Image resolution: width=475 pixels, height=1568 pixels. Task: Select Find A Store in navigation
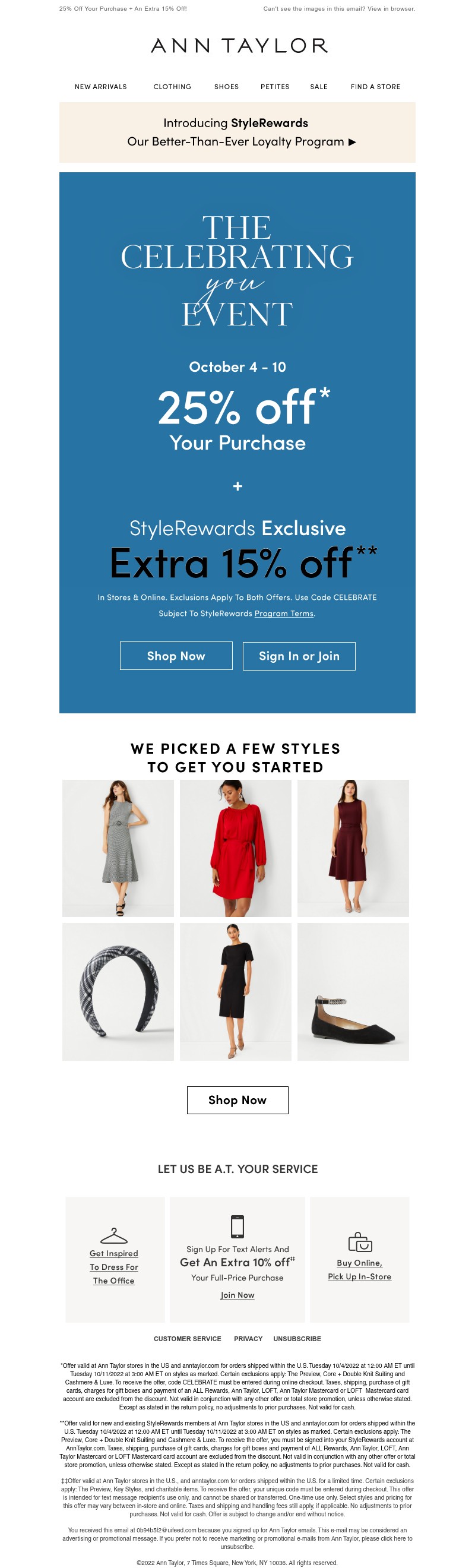[375, 87]
